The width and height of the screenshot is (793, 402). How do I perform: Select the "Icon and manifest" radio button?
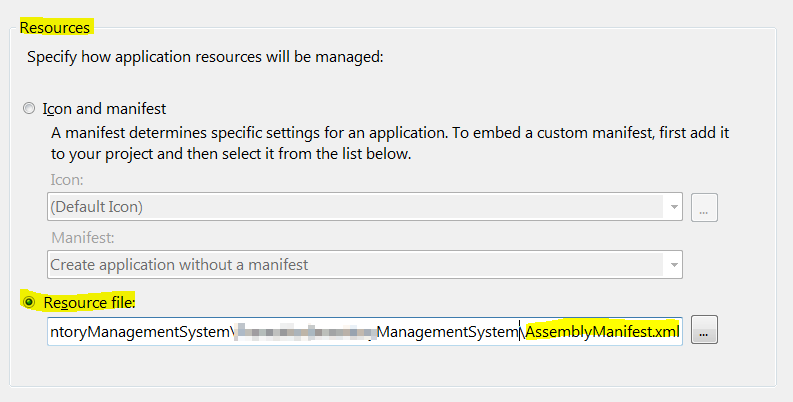(29, 108)
